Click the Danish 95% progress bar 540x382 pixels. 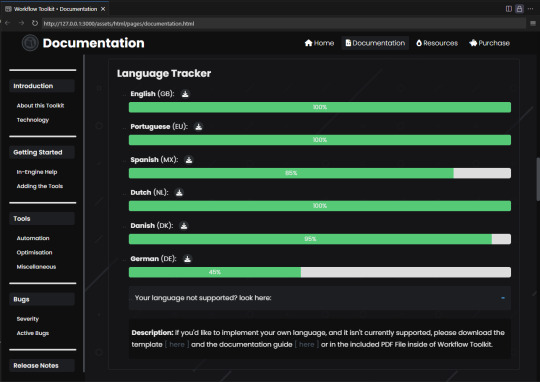[320, 239]
